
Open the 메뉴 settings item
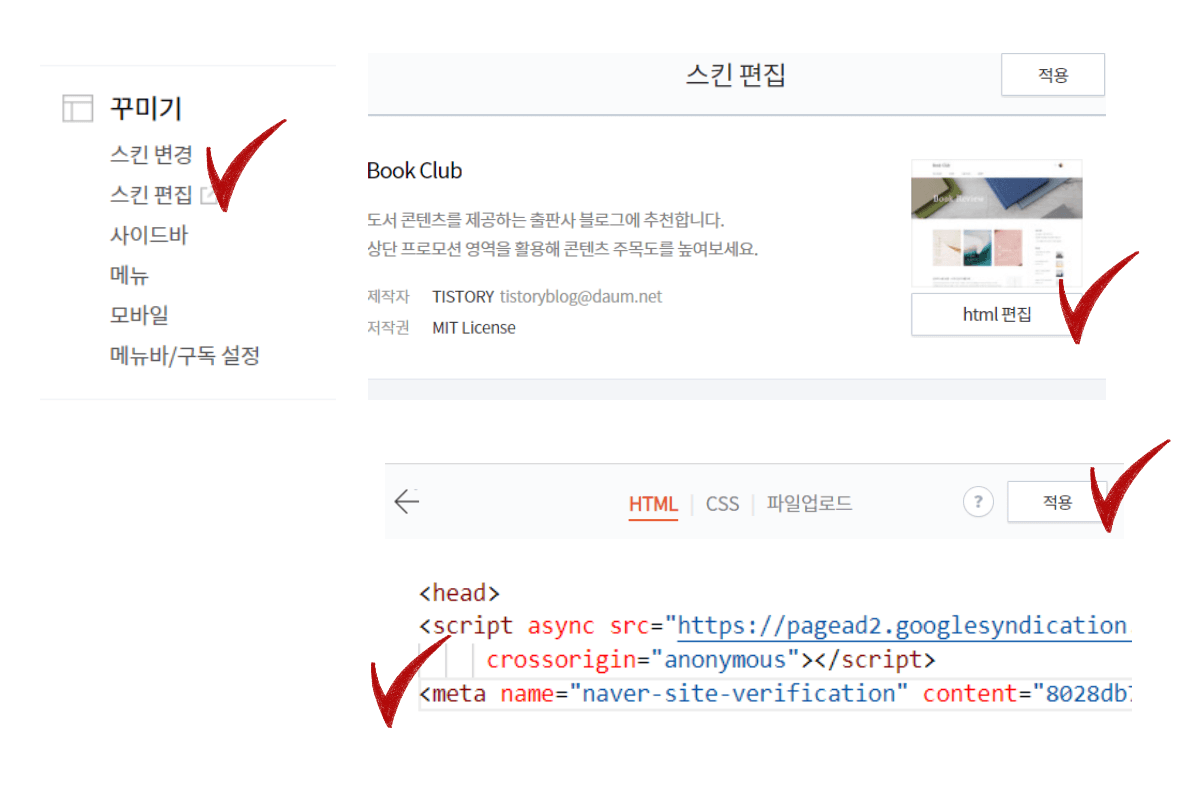(131, 275)
